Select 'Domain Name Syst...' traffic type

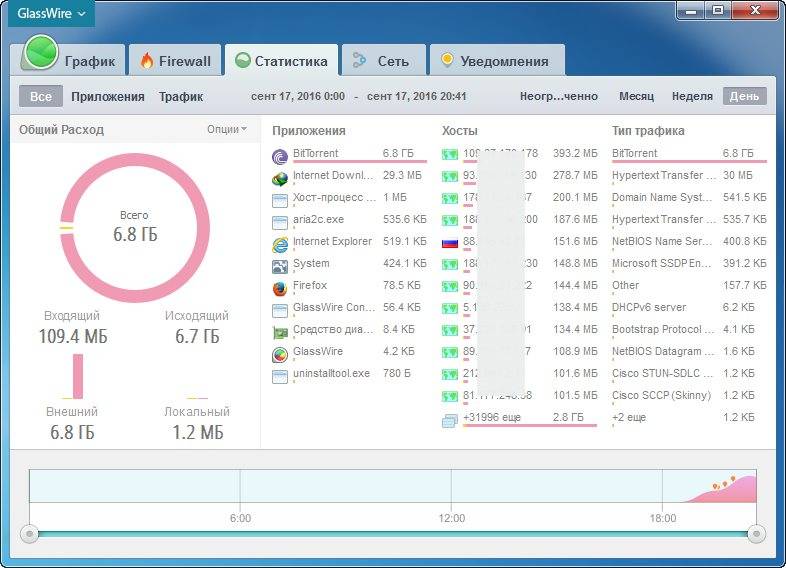click(x=689, y=197)
